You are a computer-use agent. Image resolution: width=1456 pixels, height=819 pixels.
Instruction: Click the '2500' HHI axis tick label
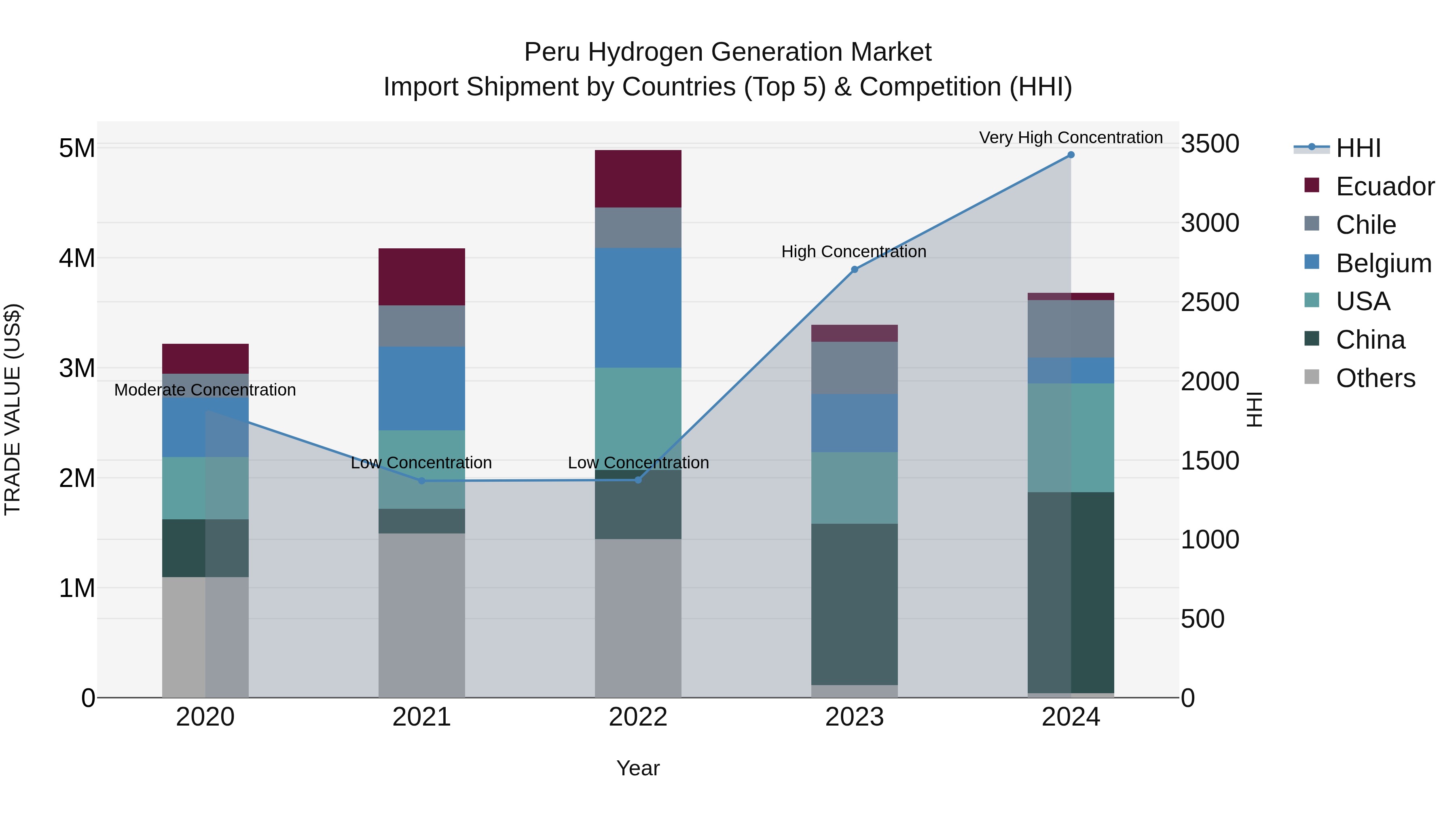pyautogui.click(x=1210, y=302)
